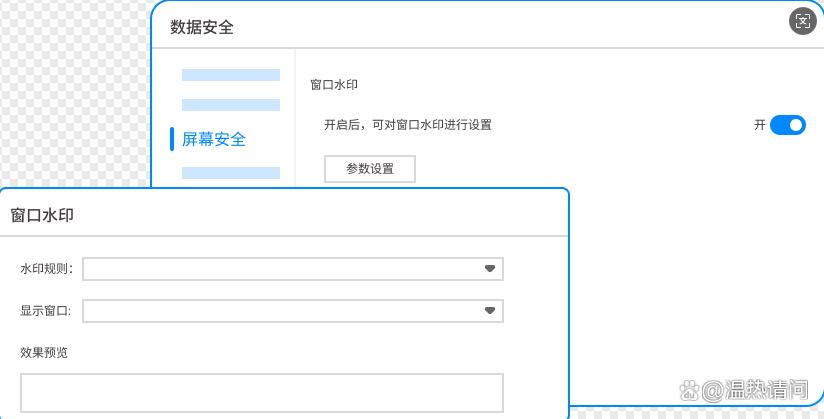
Task: Select the blank sidebar item below 屏幕安全
Action: pyautogui.click(x=230, y=173)
